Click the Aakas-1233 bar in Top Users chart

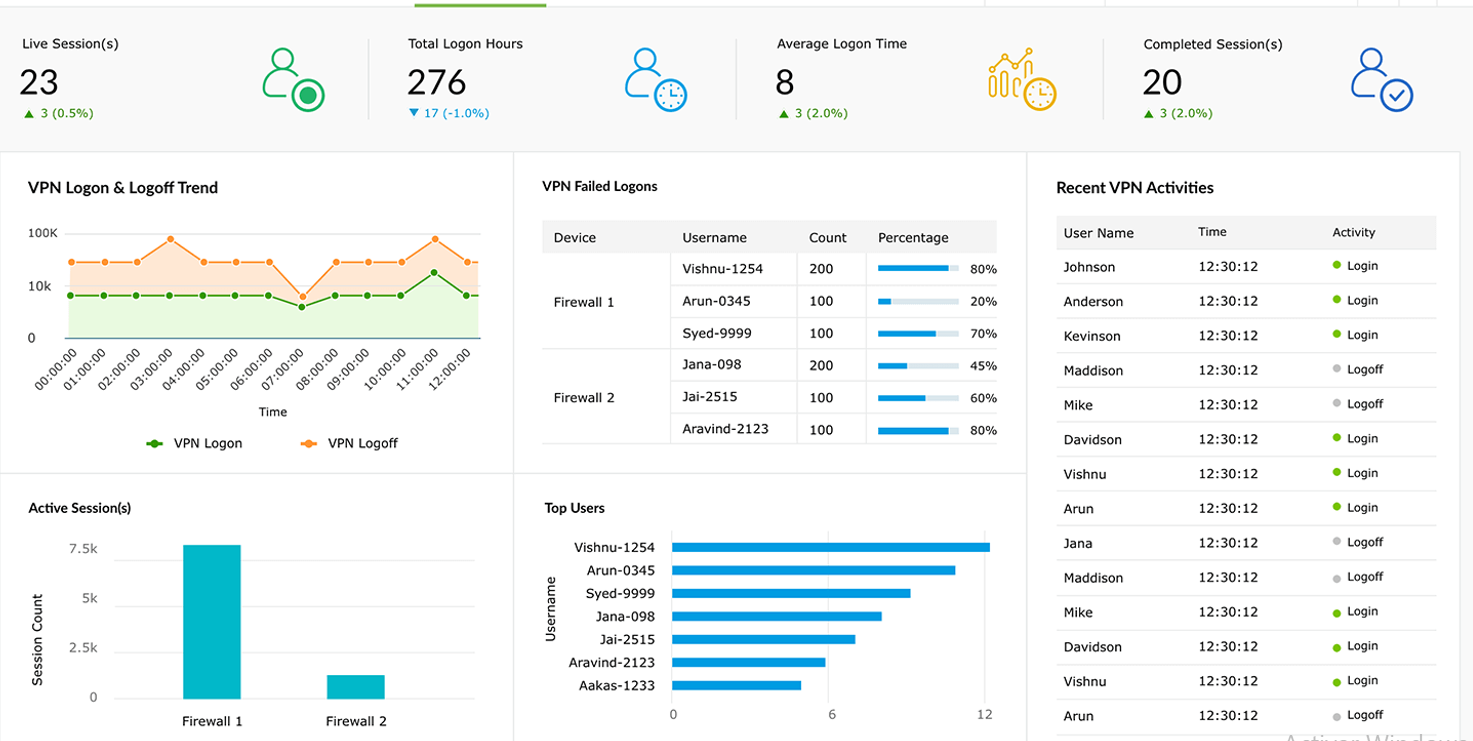tap(735, 685)
